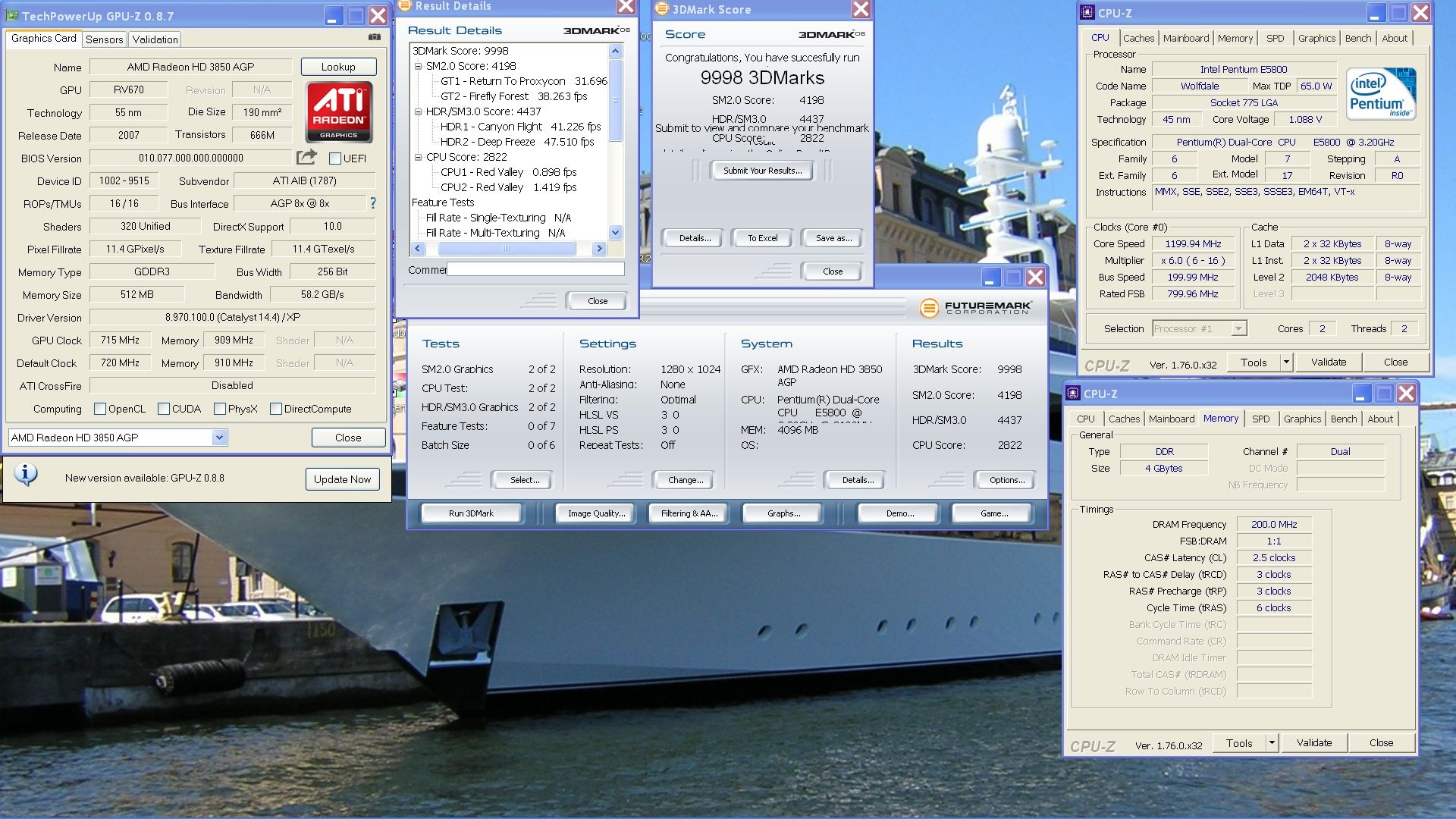The height and width of the screenshot is (819, 1456).
Task: Open Tools dropdown arrow in lower CPU-Z
Action: (x=1272, y=742)
